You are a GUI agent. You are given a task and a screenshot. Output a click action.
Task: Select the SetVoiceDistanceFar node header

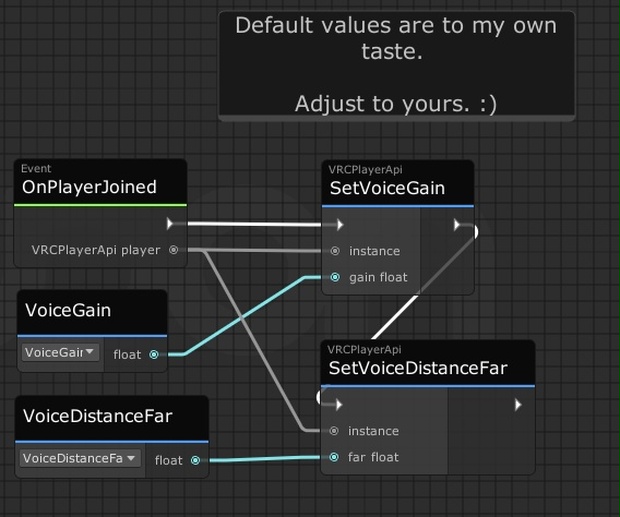(428, 363)
